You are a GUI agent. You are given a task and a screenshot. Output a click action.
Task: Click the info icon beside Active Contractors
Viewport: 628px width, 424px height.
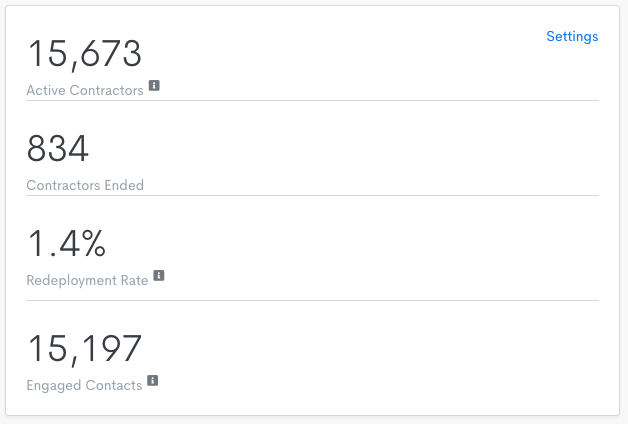click(154, 86)
